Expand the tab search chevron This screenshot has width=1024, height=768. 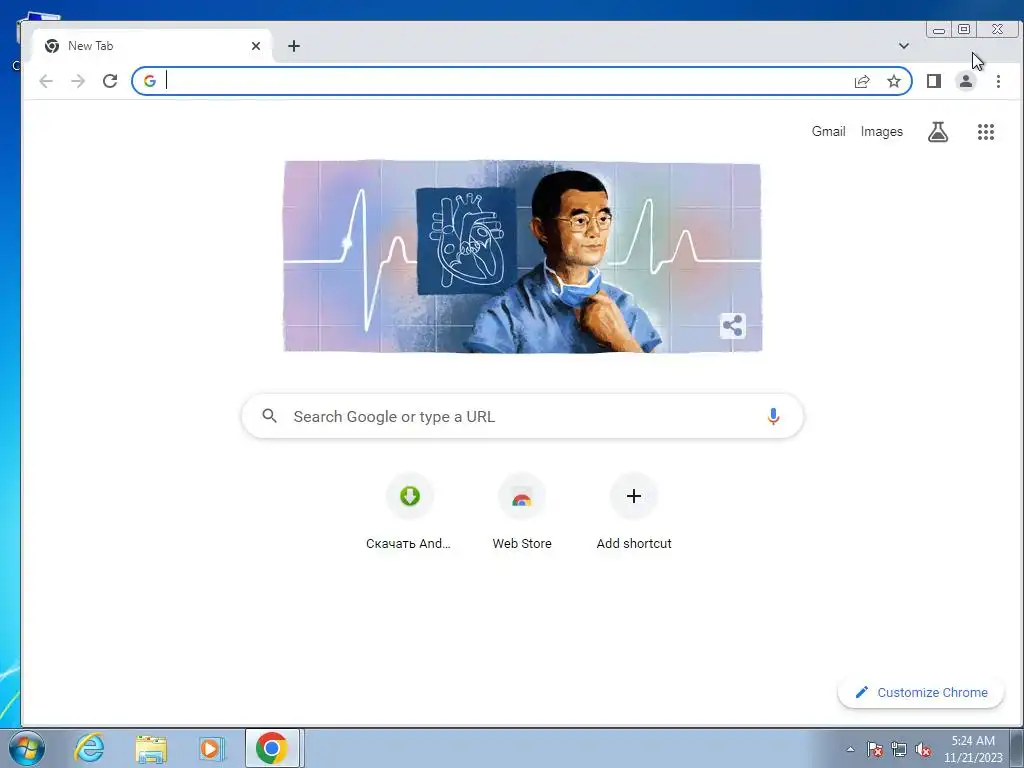point(904,46)
